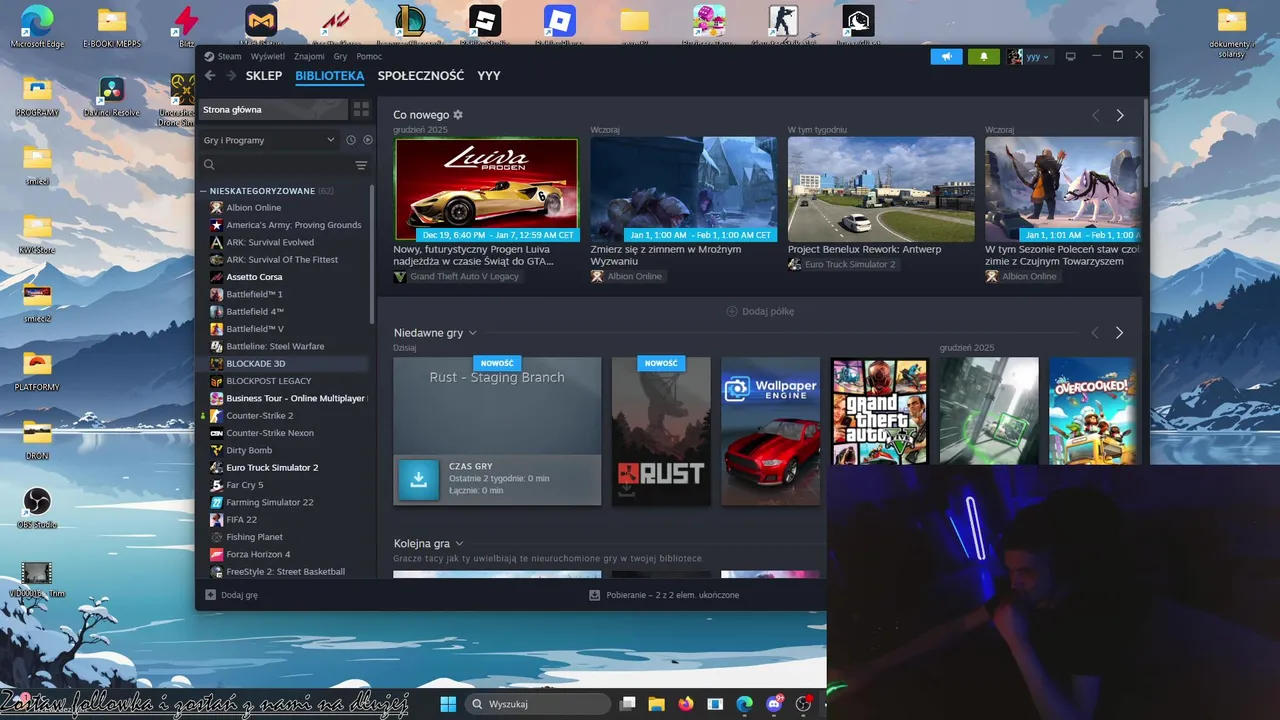
Task: Open the Gry menu
Action: pyautogui.click(x=341, y=57)
